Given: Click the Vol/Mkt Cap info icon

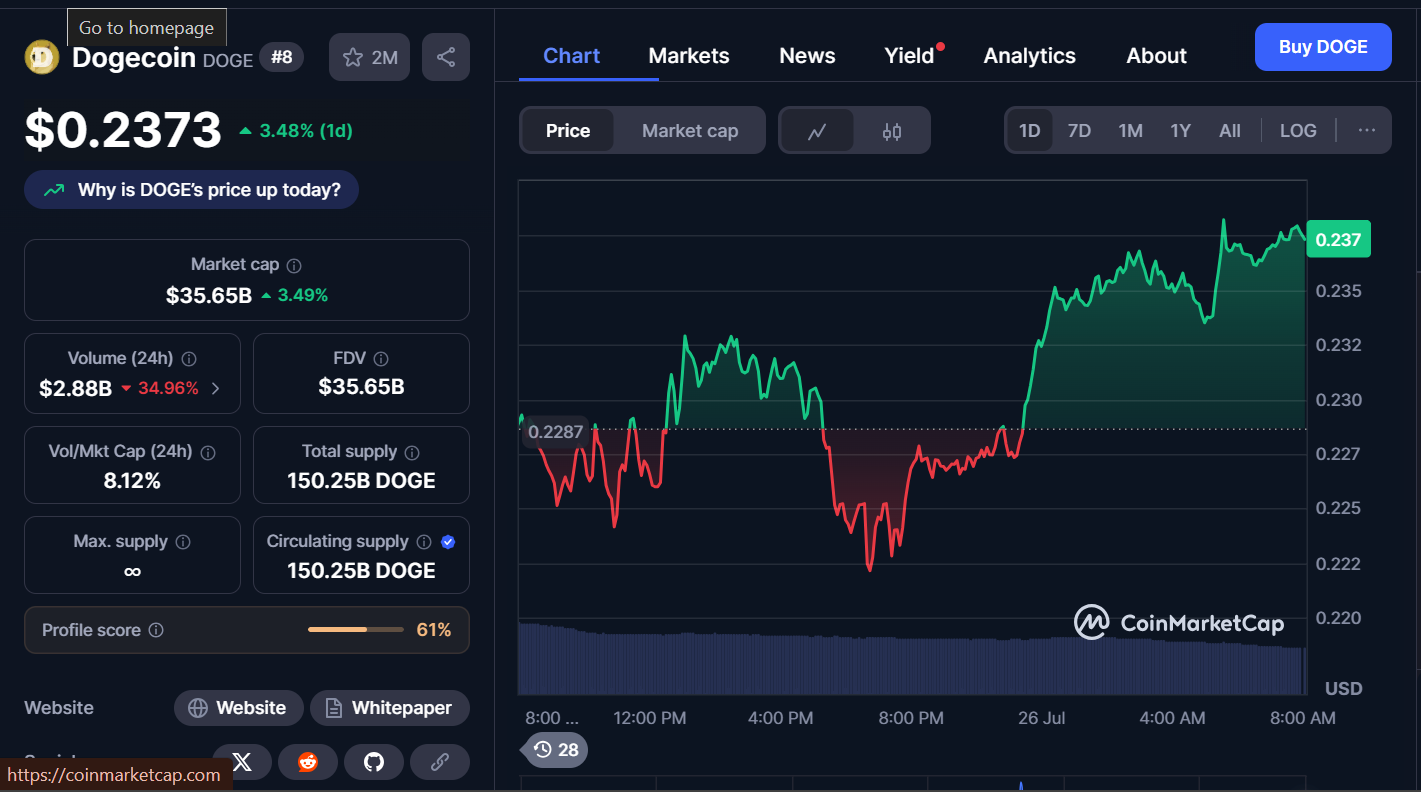Looking at the screenshot, I should click(208, 453).
